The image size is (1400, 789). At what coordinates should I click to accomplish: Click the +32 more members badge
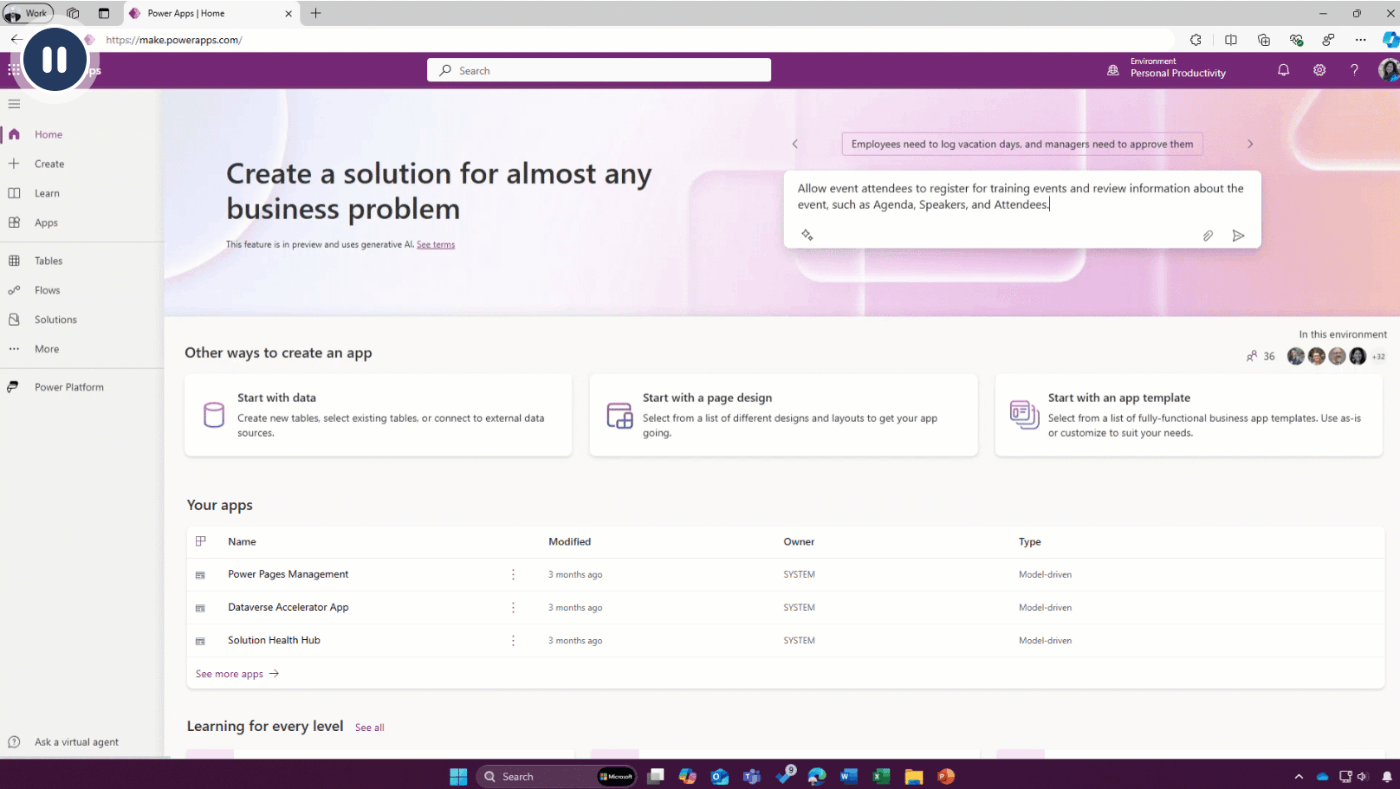click(1378, 356)
